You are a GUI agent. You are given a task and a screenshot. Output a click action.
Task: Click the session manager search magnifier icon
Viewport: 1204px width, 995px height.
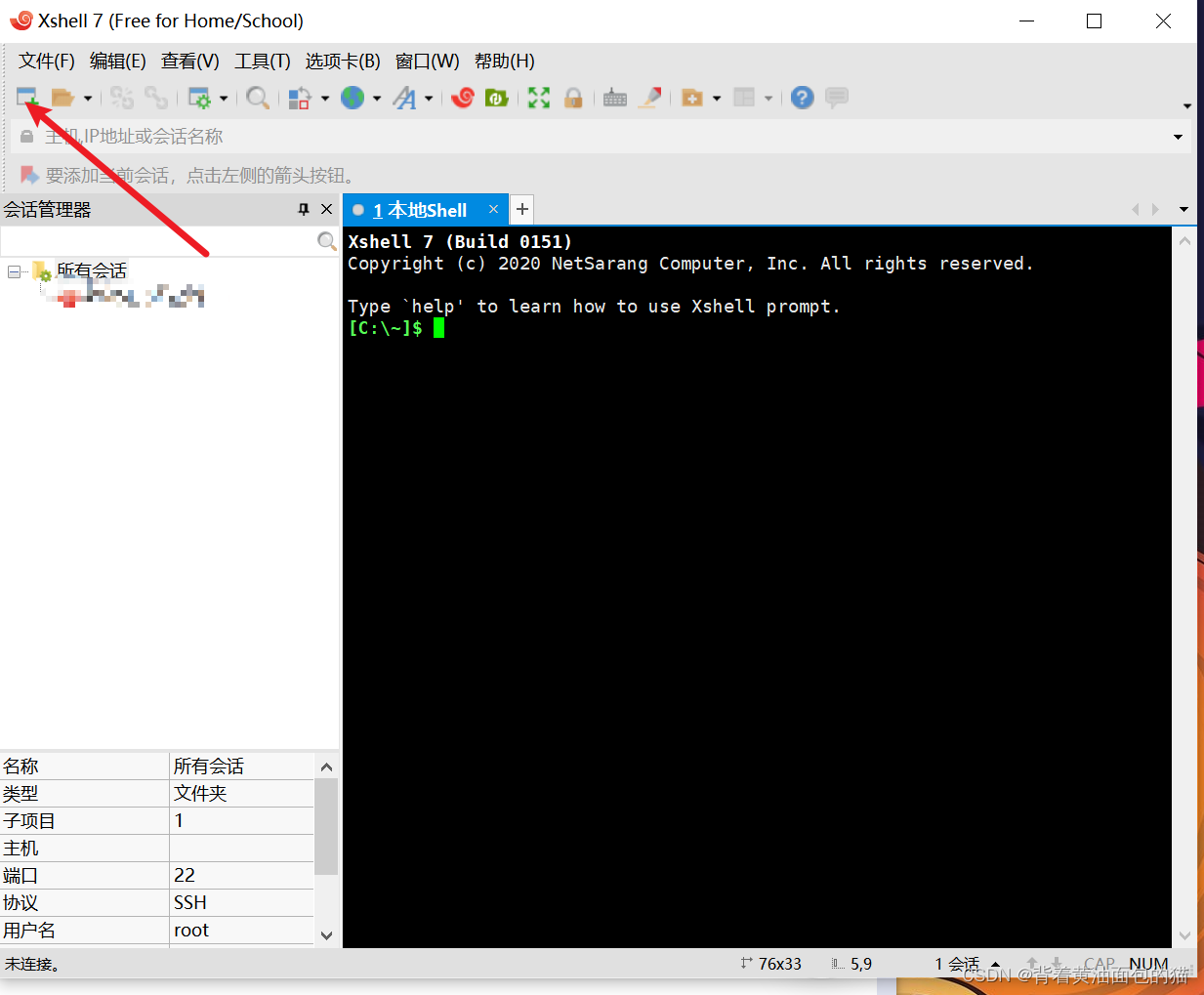pyautogui.click(x=327, y=241)
